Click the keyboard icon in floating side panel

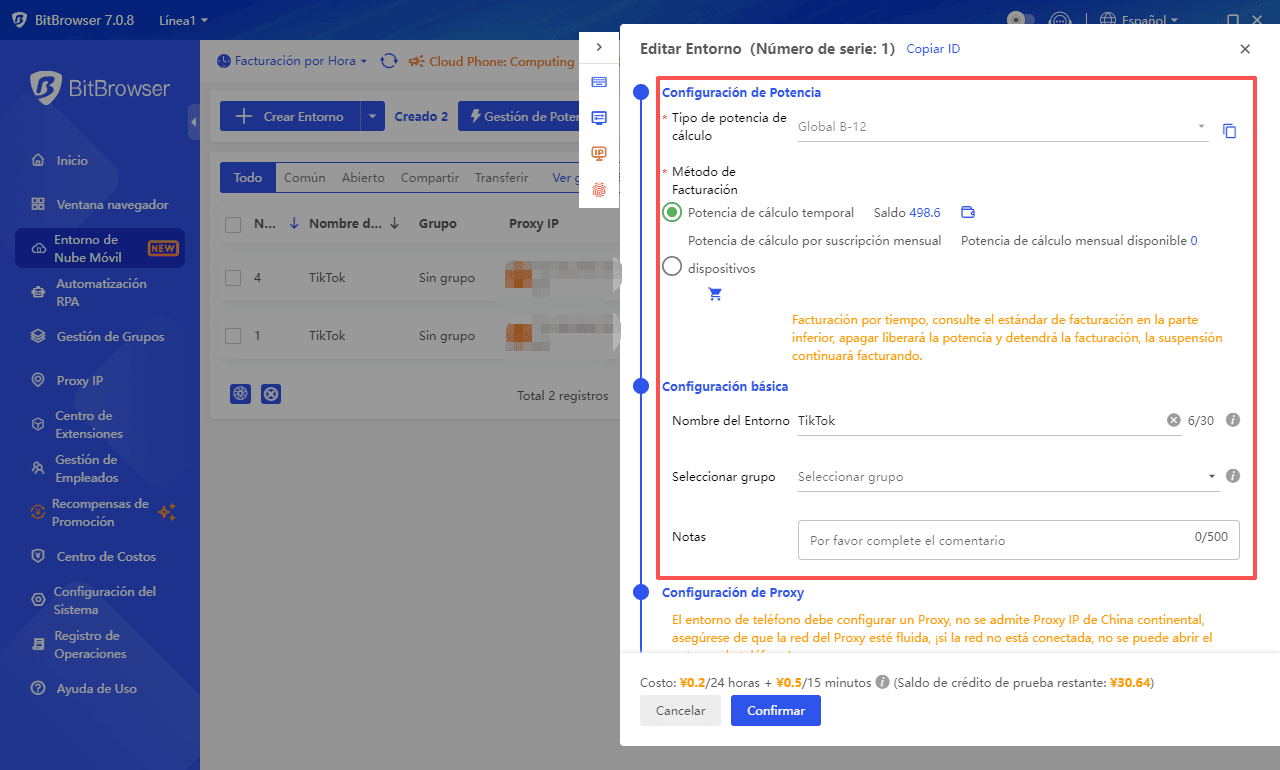(599, 82)
